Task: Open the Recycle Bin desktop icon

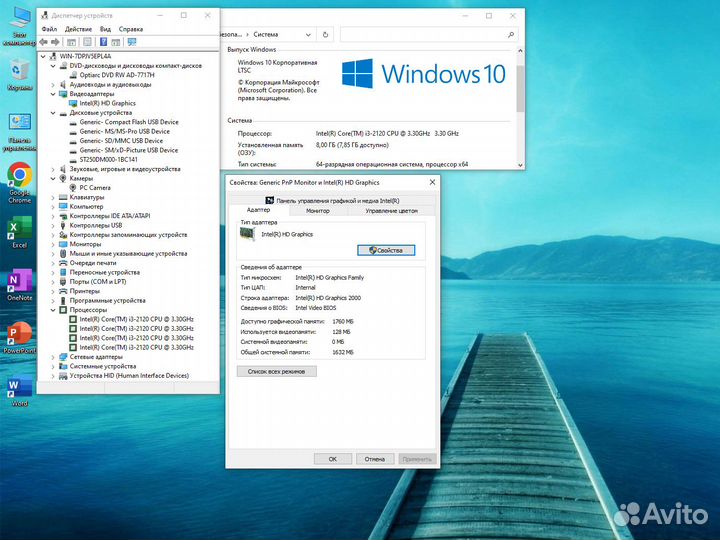Action: 20,74
